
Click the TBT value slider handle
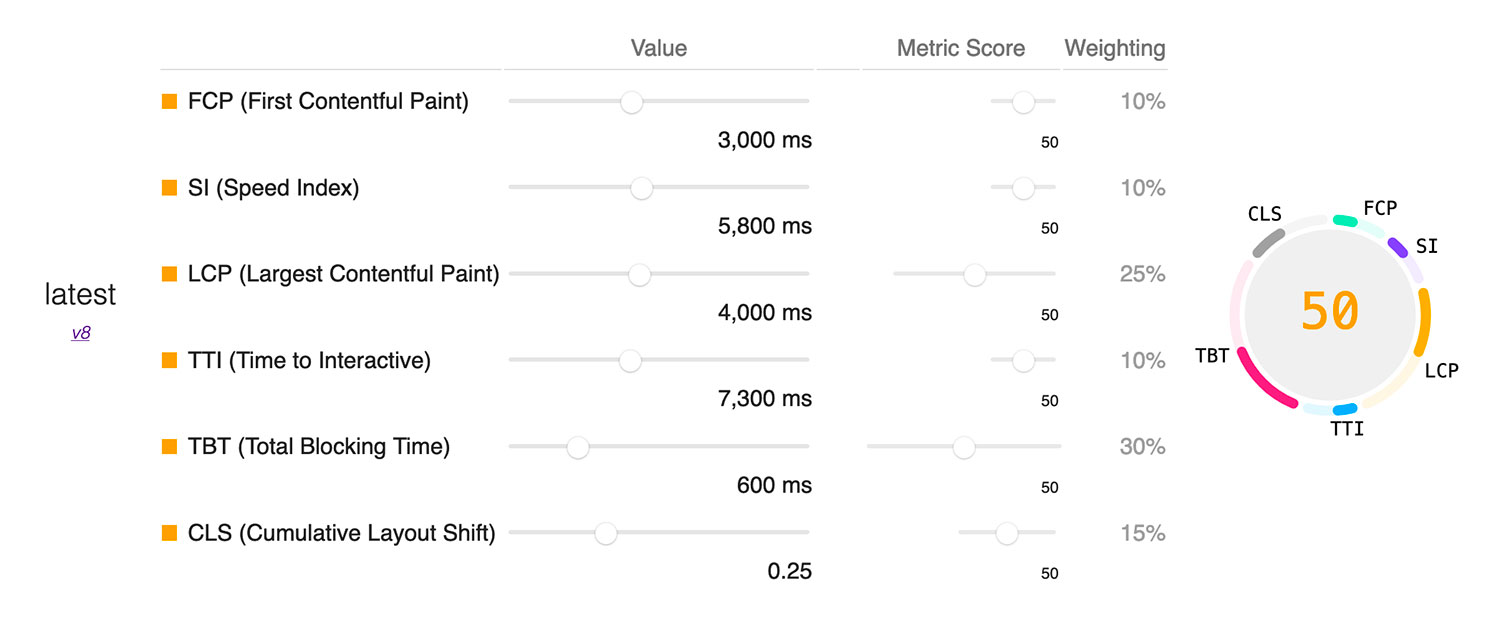[x=577, y=446]
